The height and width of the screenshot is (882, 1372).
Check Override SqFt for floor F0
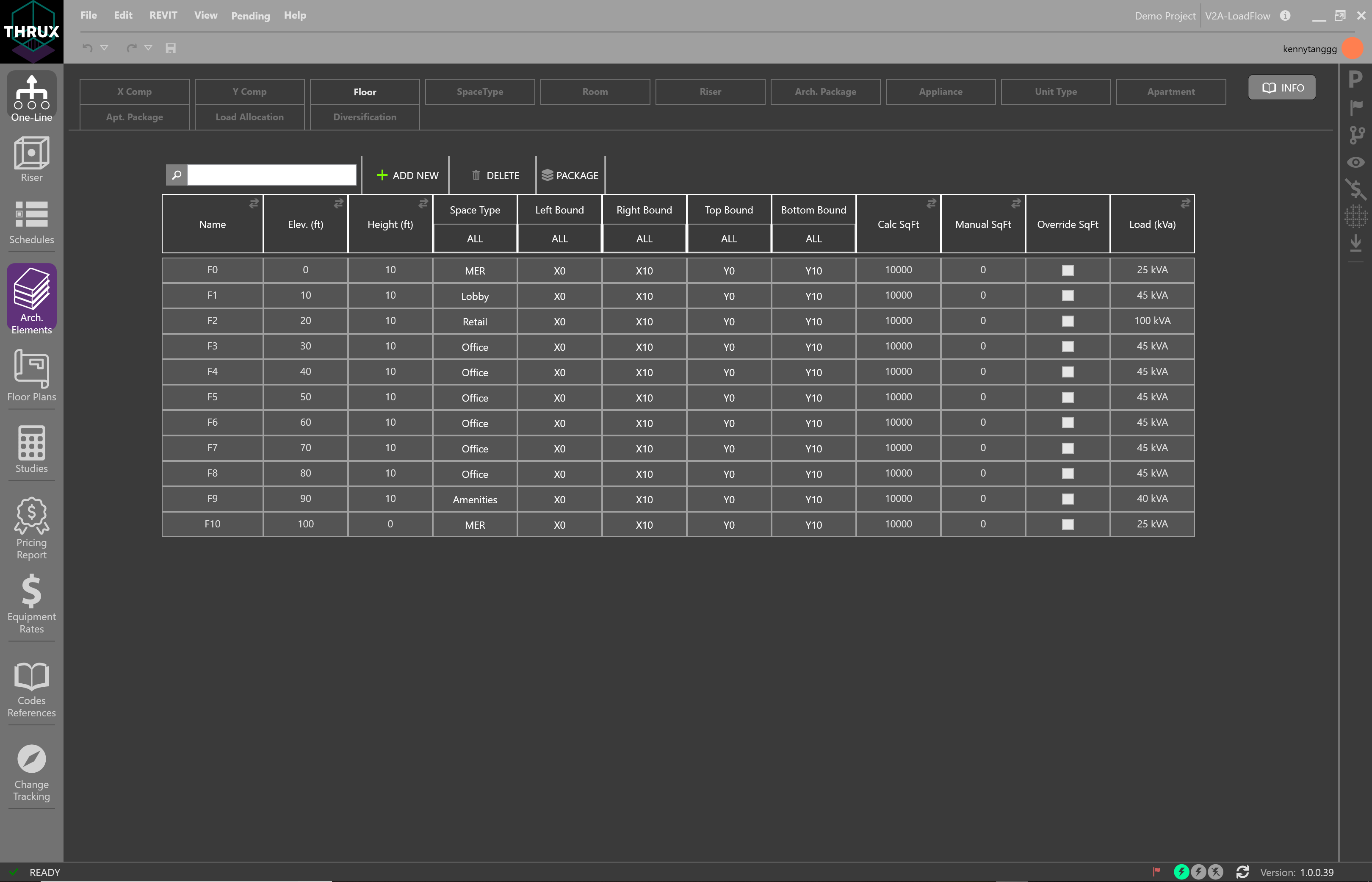click(x=1068, y=270)
